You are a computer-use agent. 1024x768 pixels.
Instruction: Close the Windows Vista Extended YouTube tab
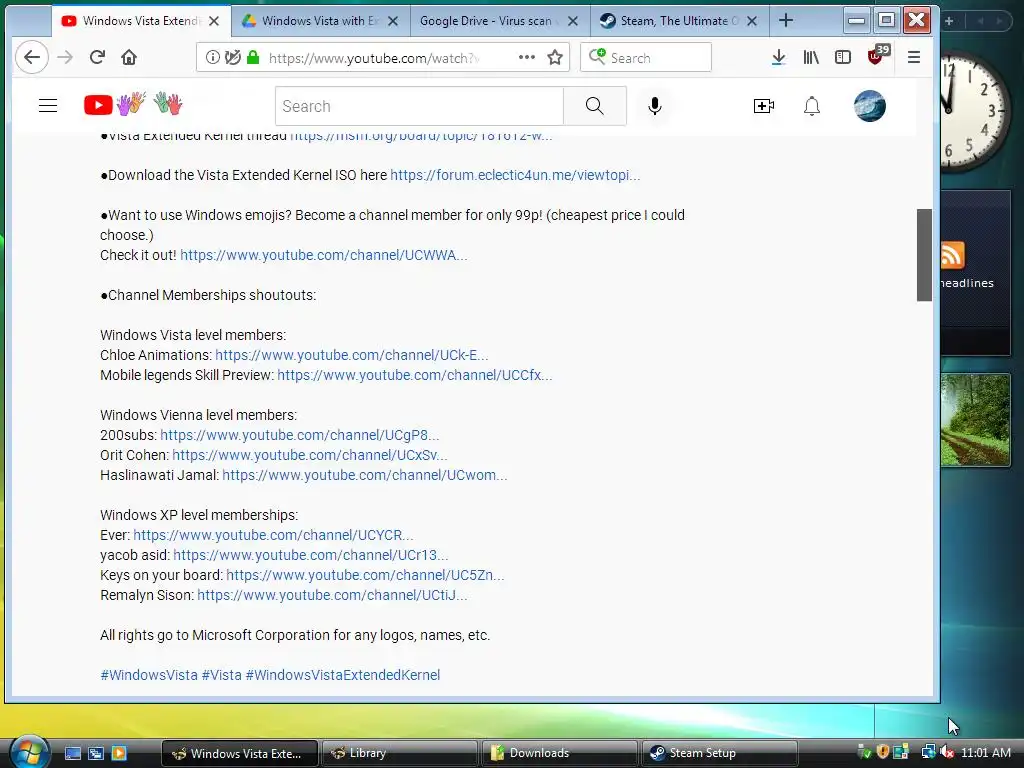click(214, 21)
